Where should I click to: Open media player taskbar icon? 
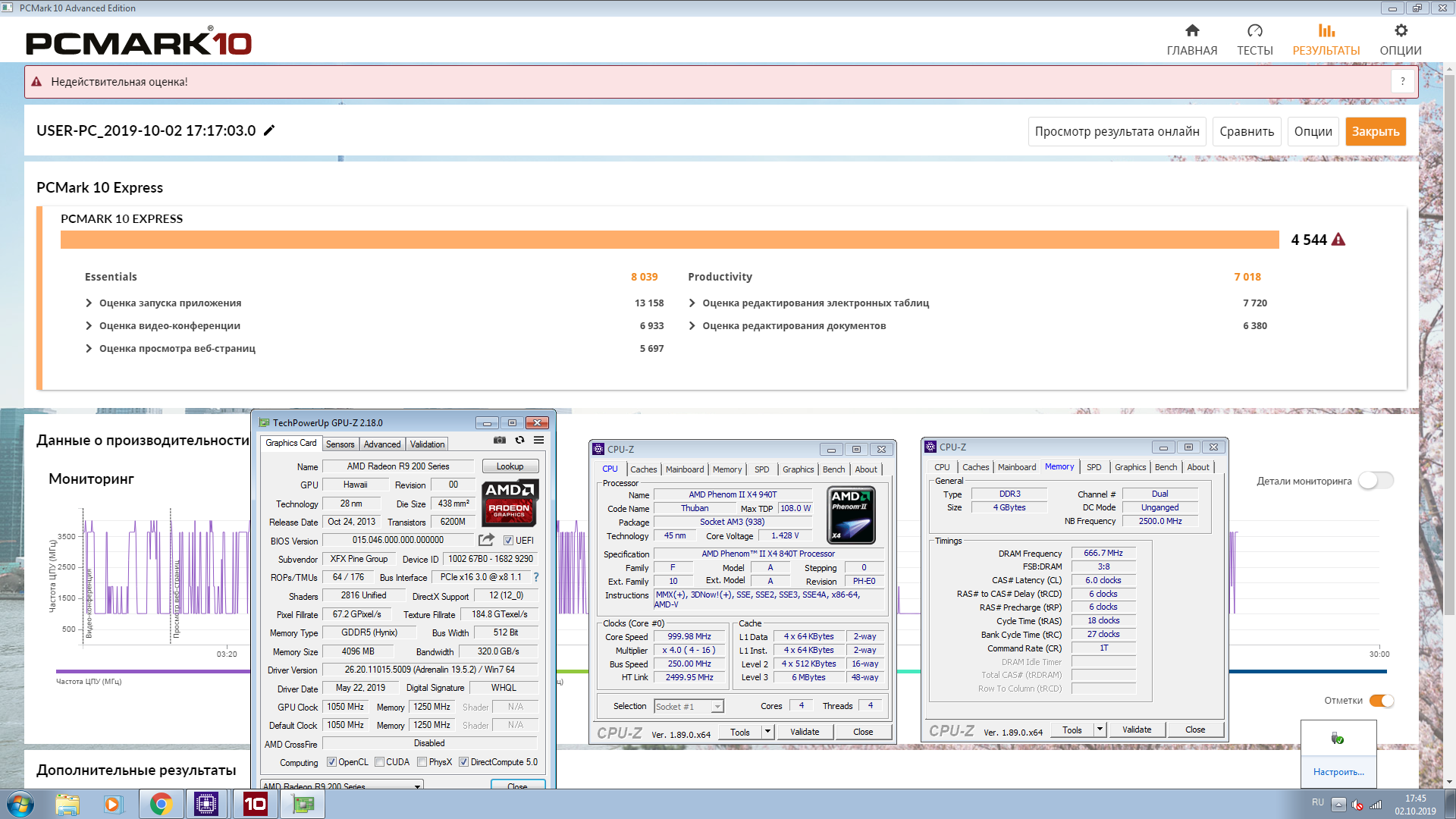(113, 804)
